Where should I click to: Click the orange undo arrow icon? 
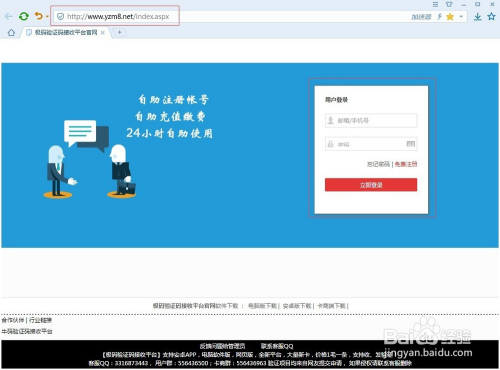pos(39,16)
